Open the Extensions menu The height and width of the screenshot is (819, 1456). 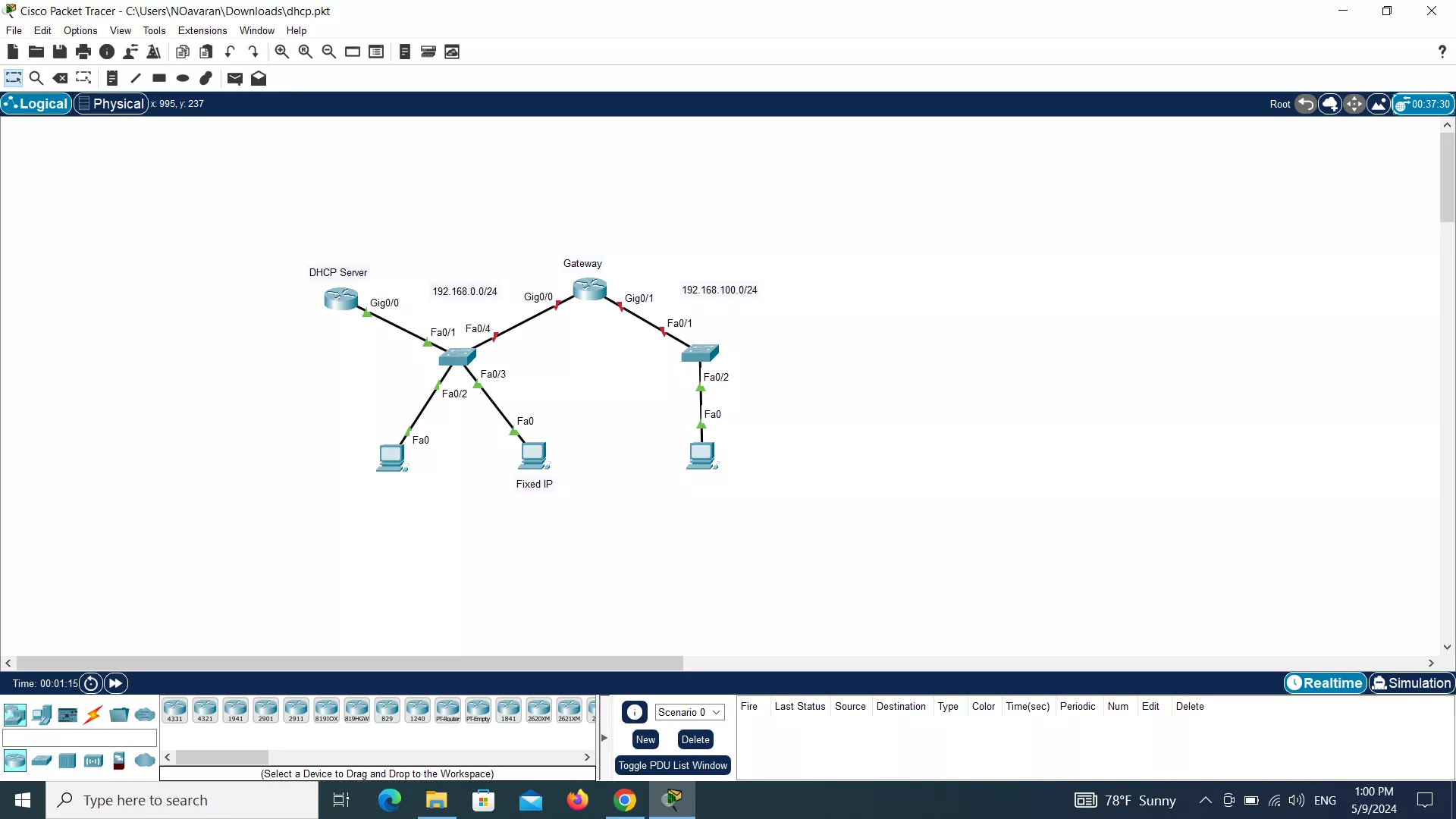(x=202, y=31)
